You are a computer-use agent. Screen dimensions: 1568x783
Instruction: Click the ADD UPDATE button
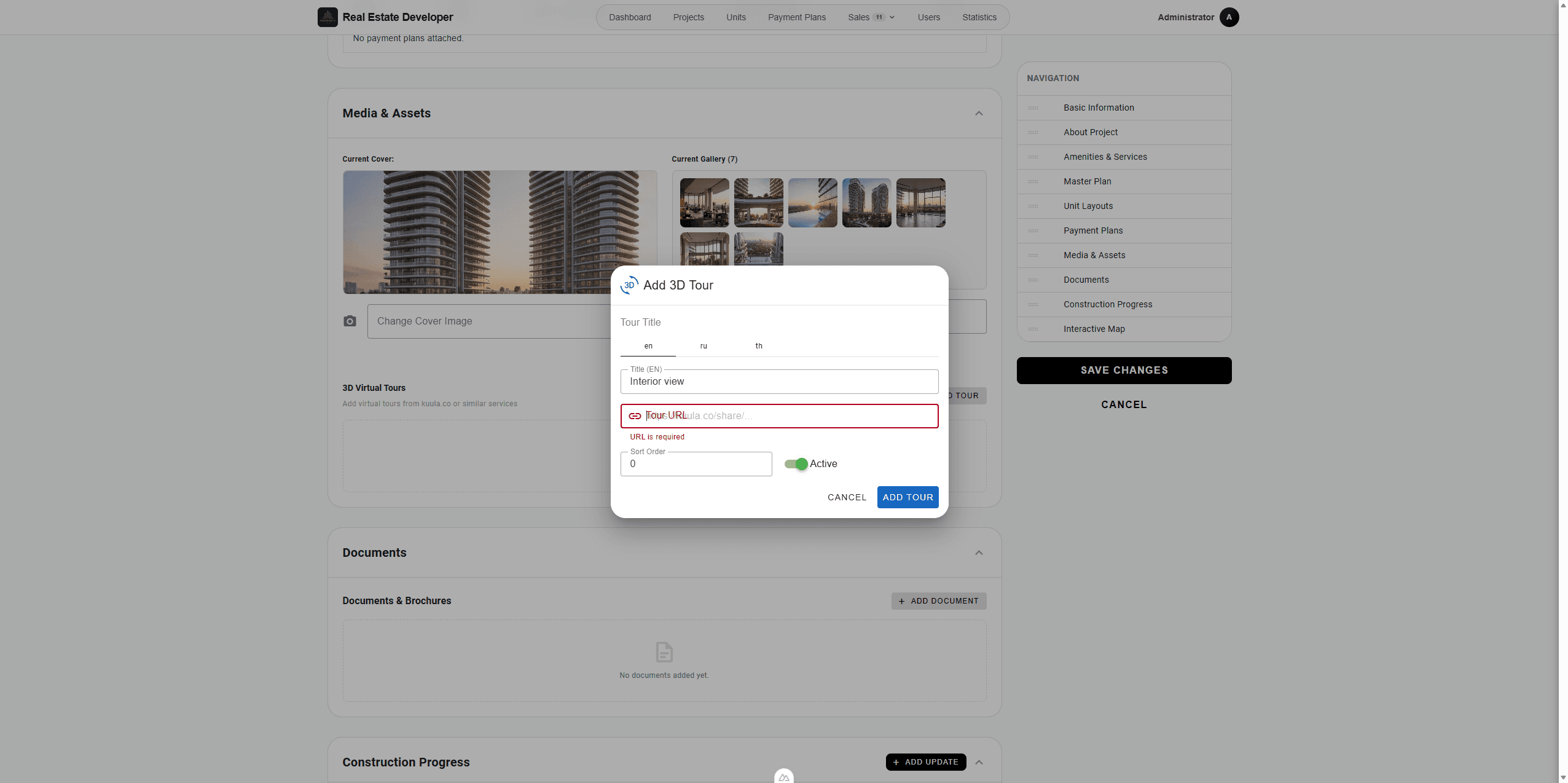[x=925, y=762]
